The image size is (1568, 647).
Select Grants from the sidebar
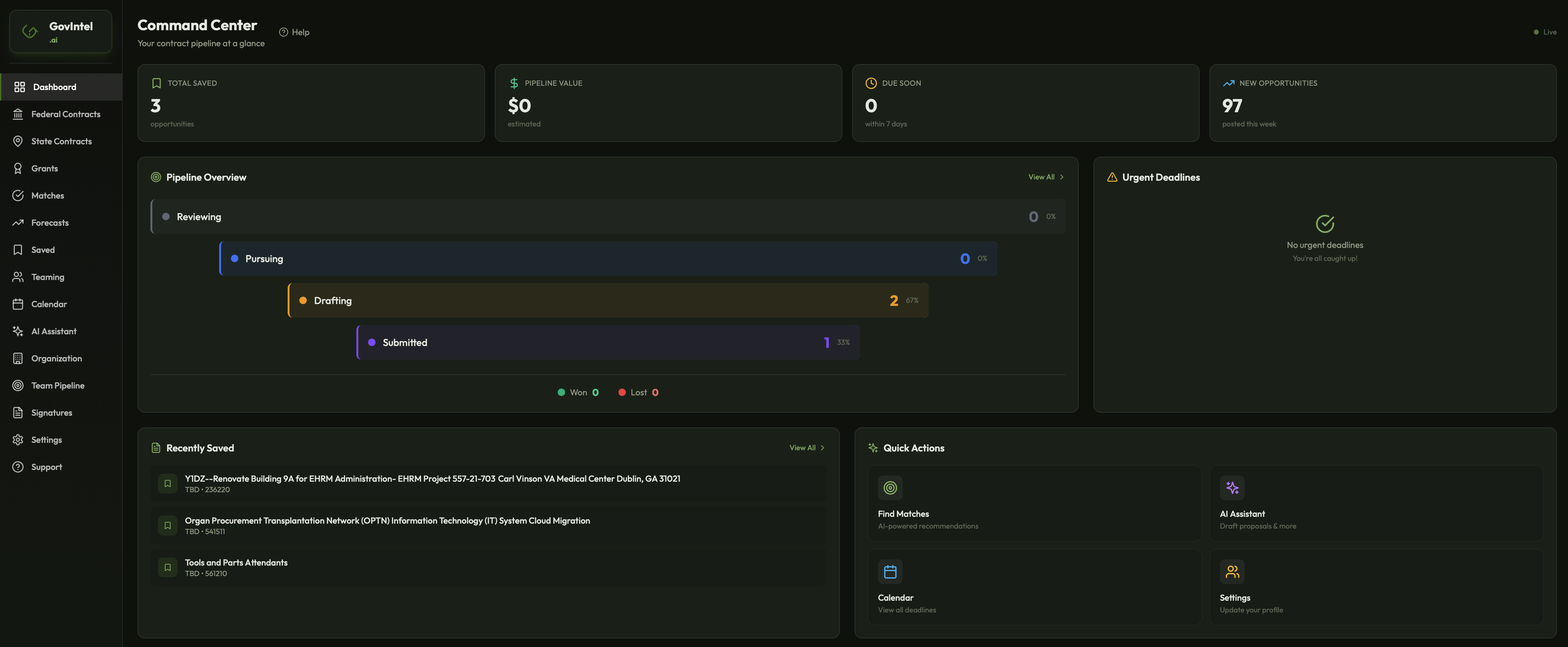point(44,169)
